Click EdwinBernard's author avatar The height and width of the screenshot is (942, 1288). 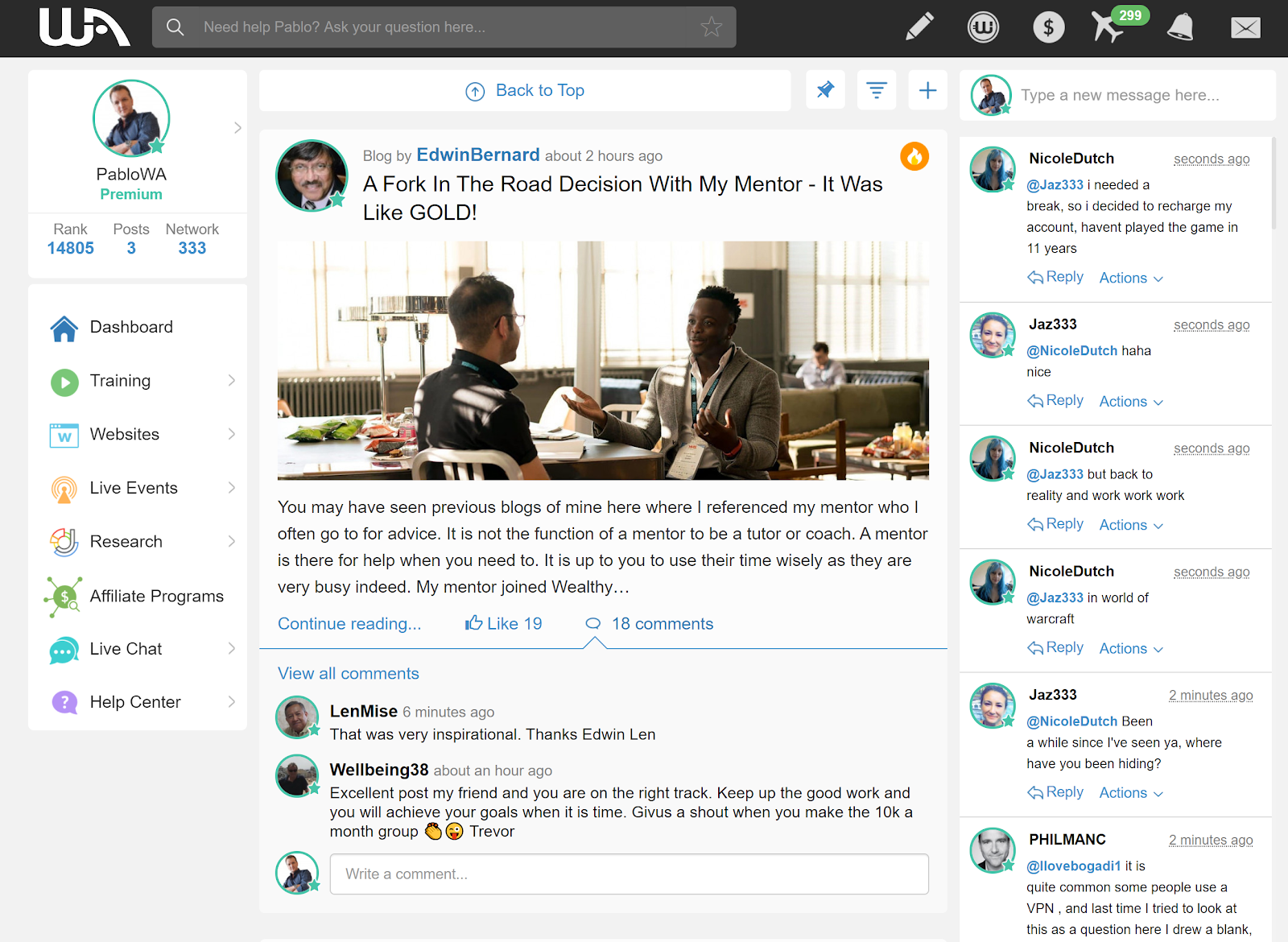pyautogui.click(x=312, y=176)
